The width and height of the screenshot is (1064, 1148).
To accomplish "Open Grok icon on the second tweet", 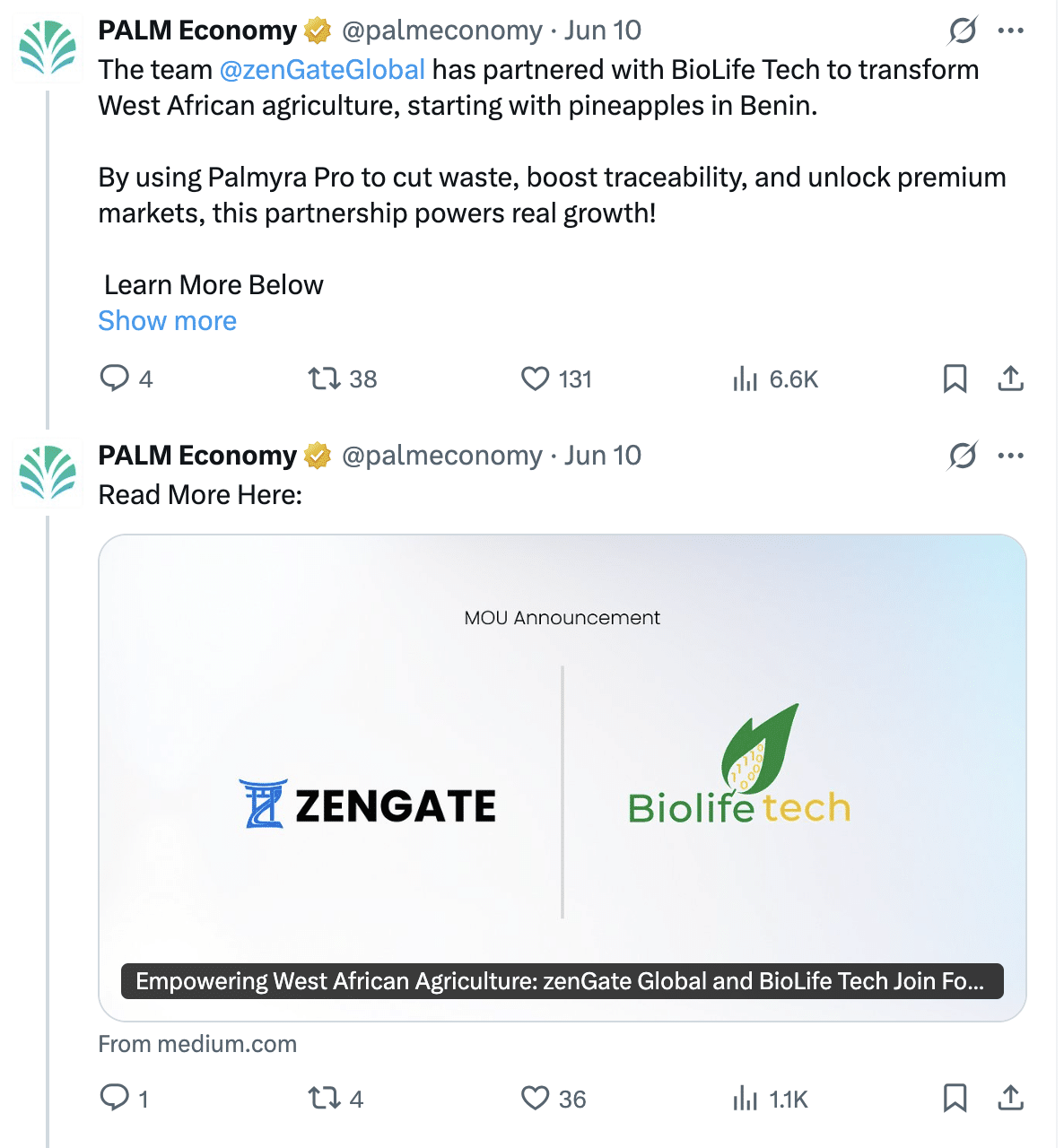I will tap(963, 456).
